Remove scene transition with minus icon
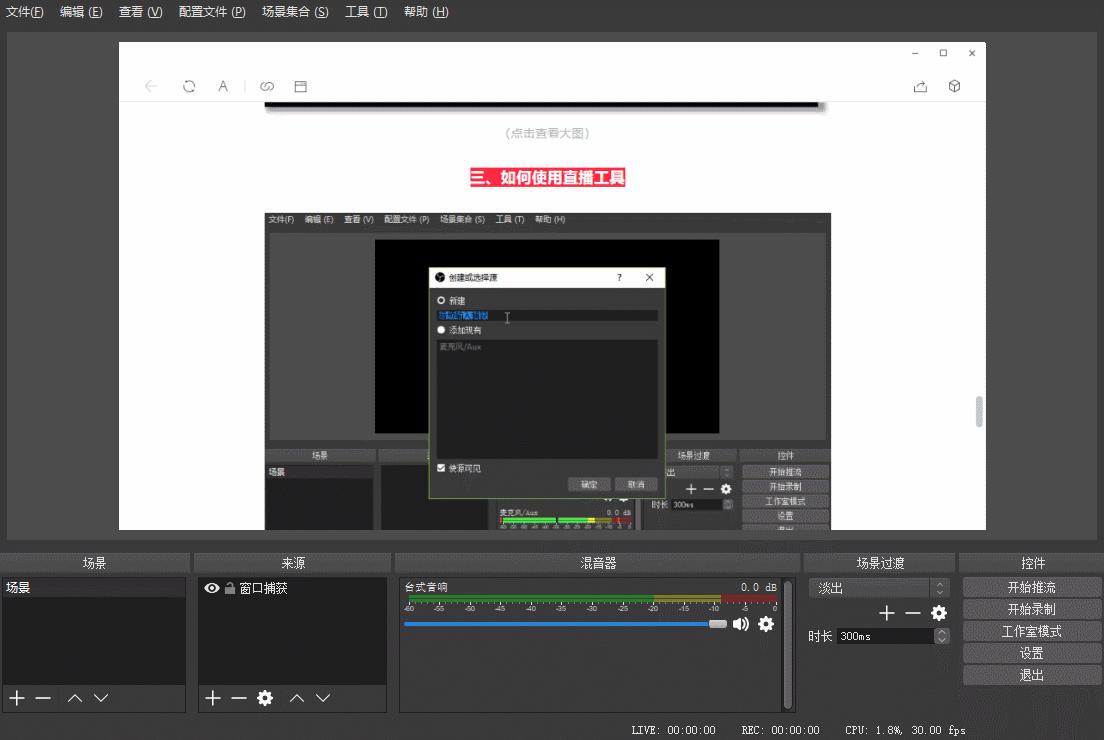The width and height of the screenshot is (1104, 740). (x=912, y=613)
